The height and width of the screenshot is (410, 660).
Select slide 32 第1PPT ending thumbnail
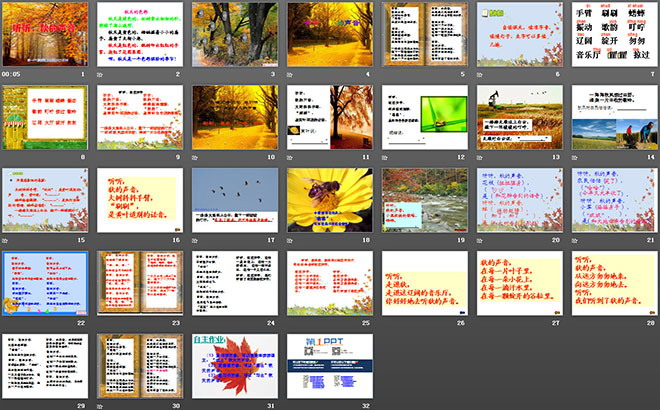point(330,366)
